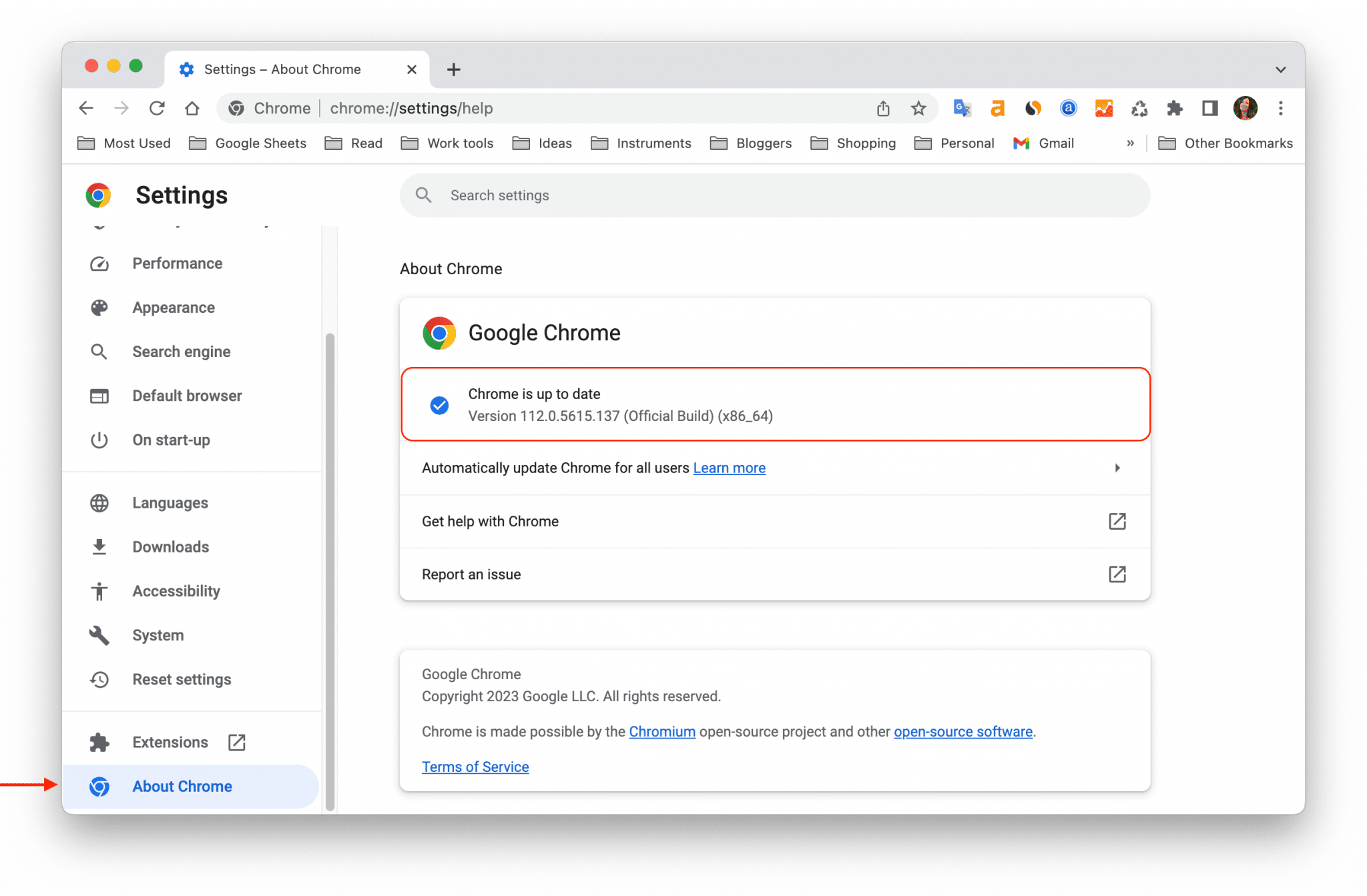Click the Reset settings history icon

click(99, 679)
